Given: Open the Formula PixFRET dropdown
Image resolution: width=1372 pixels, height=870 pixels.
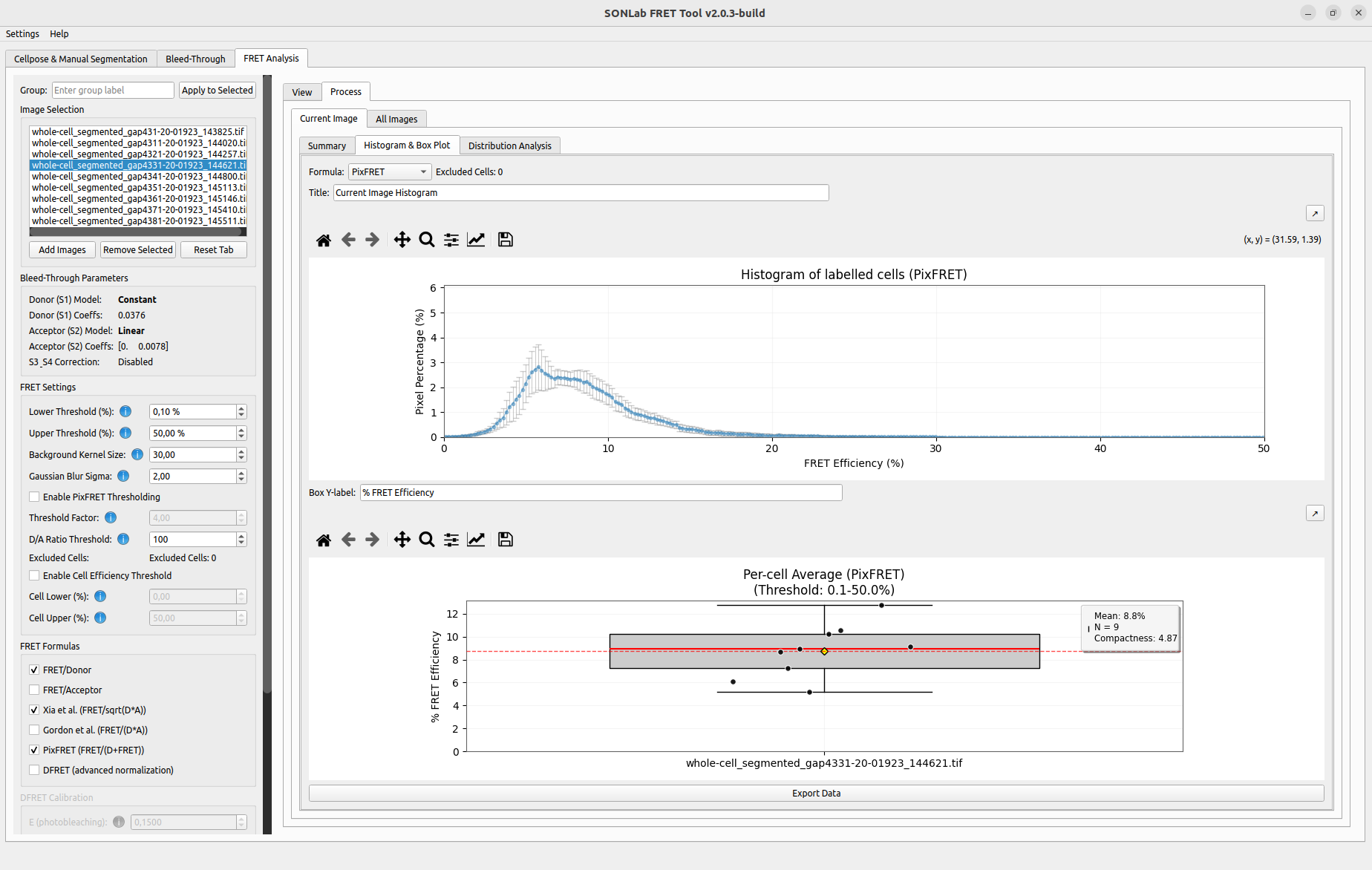Looking at the screenshot, I should [390, 171].
